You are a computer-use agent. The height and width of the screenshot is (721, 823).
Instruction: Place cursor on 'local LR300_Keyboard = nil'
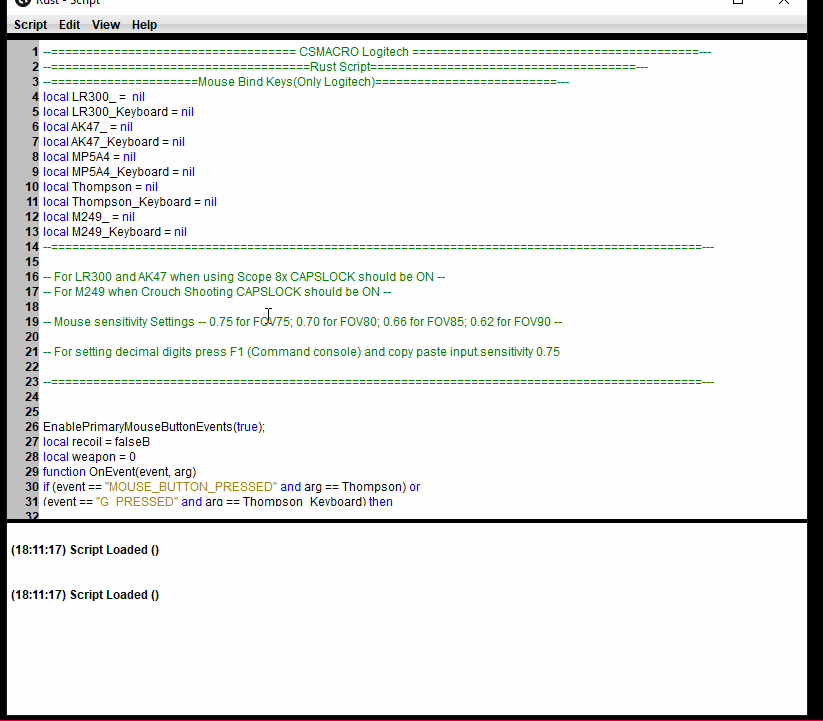(x=119, y=112)
